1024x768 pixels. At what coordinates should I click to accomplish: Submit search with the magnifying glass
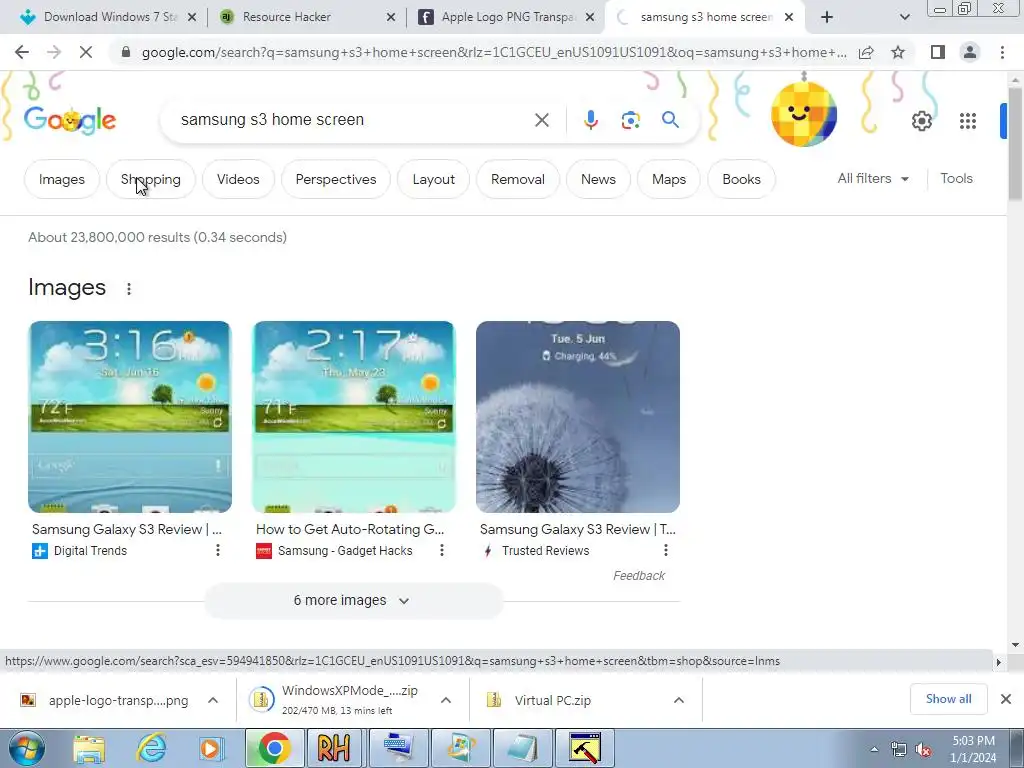(670, 120)
